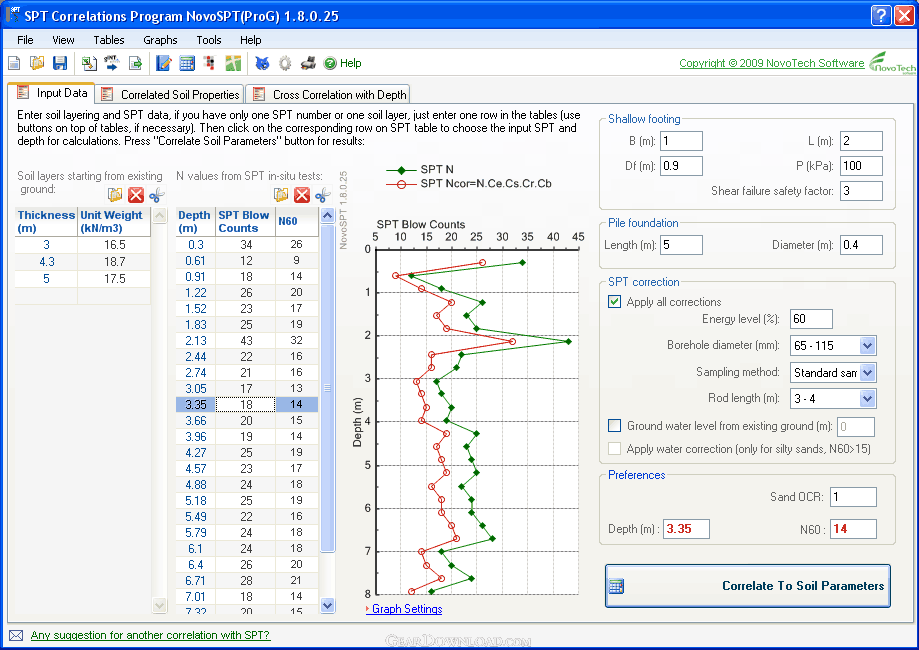Click the notebook with pencil toolbar icon
Screen dimensions: 919x650
pyautogui.click(x=164, y=63)
